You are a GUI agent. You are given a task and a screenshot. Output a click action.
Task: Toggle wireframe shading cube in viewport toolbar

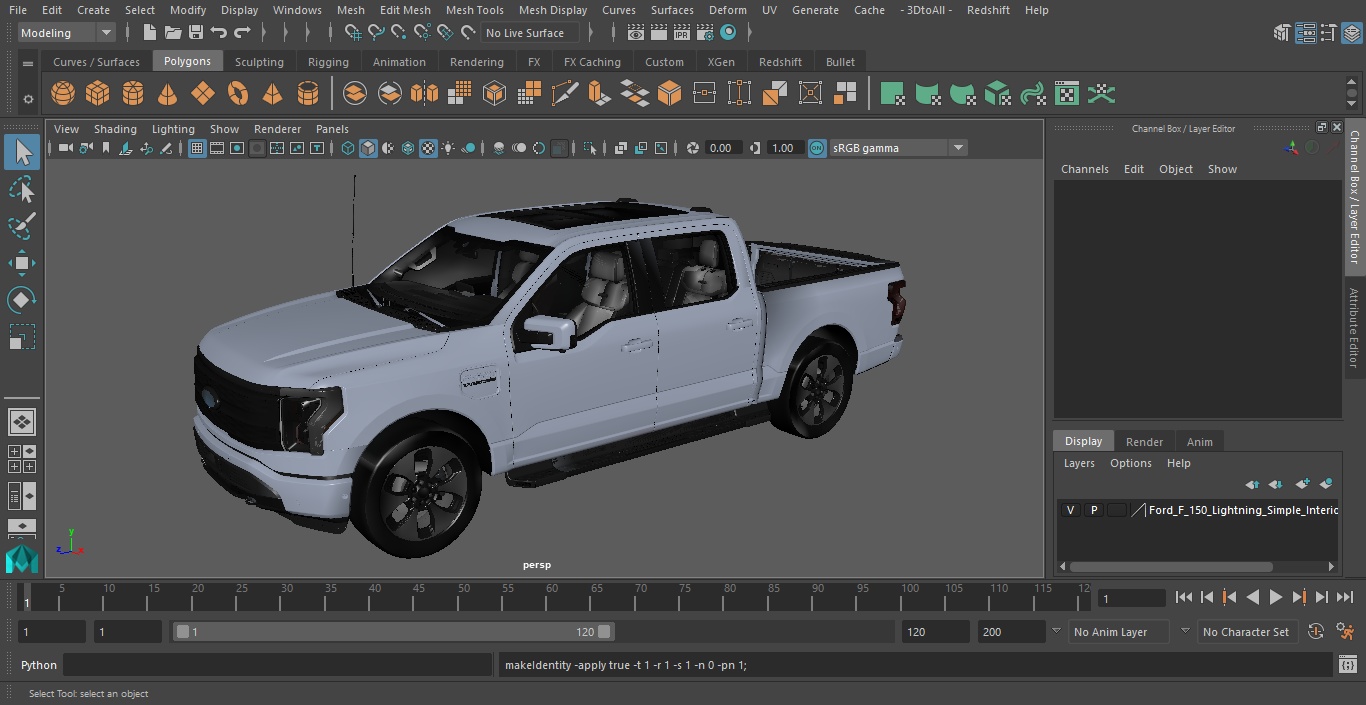(x=348, y=148)
